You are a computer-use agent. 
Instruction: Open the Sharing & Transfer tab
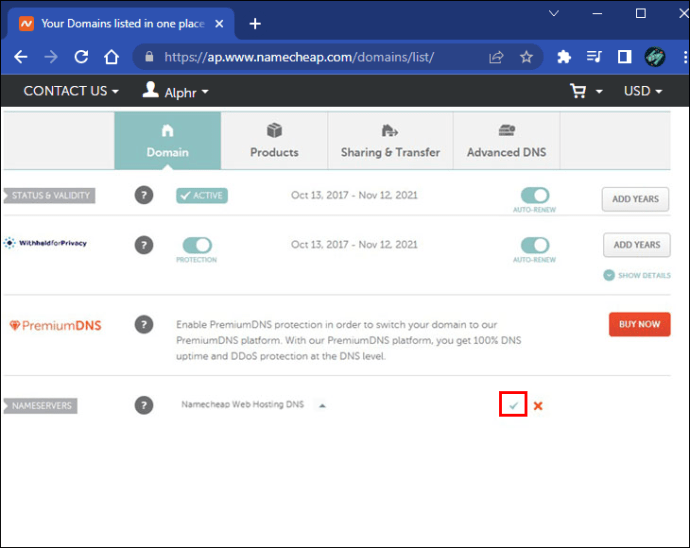tap(390, 140)
